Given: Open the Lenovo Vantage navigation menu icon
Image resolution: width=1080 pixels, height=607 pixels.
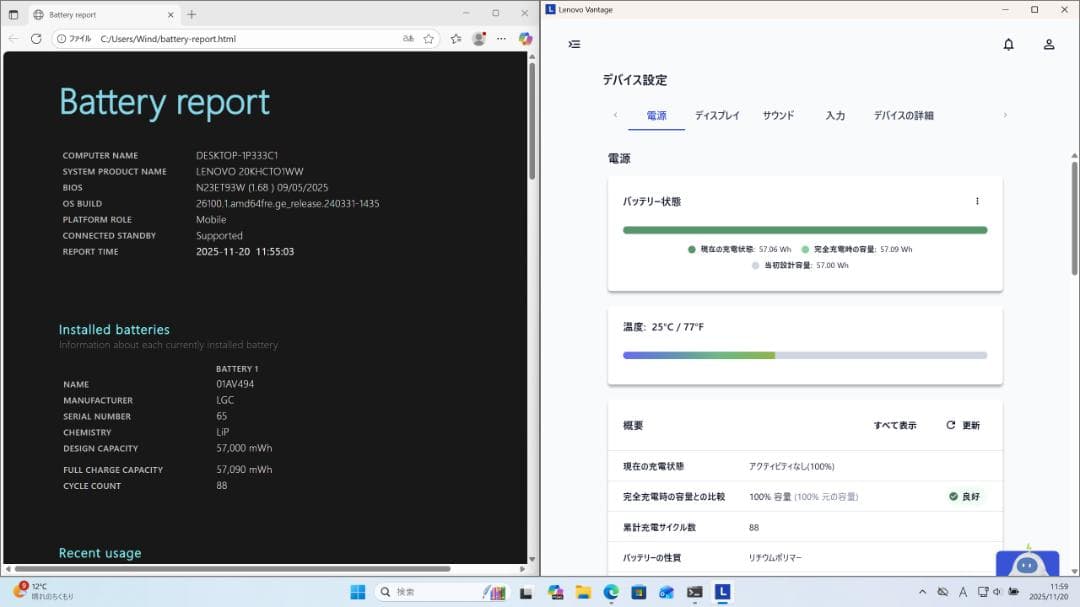Looking at the screenshot, I should pos(574,44).
